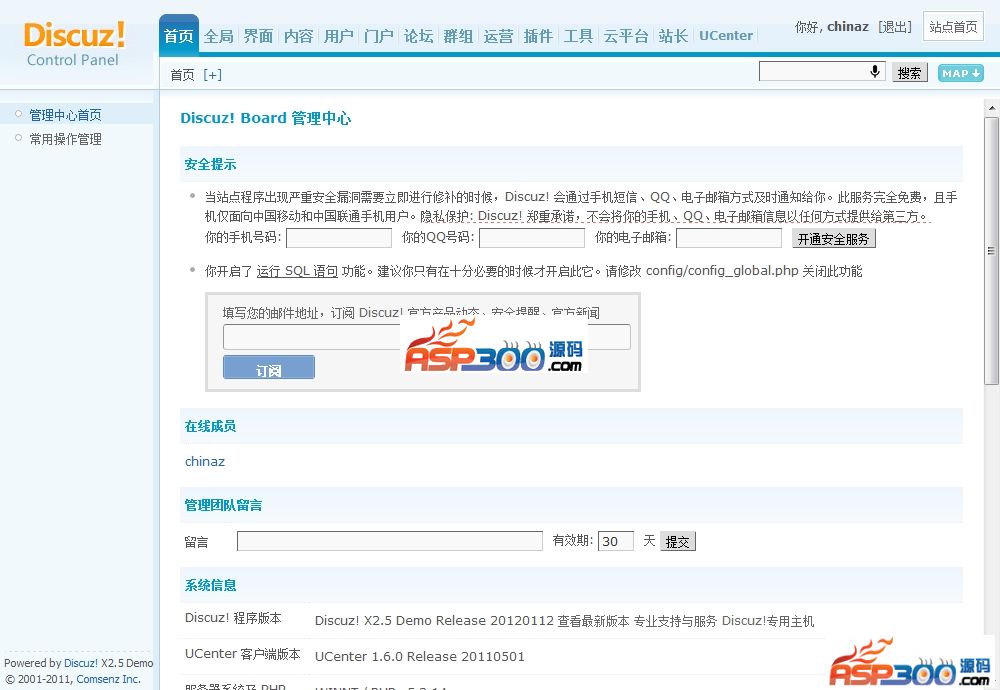The image size is (1000, 690).
Task: Open the 查看最新版本 link
Action: [593, 620]
